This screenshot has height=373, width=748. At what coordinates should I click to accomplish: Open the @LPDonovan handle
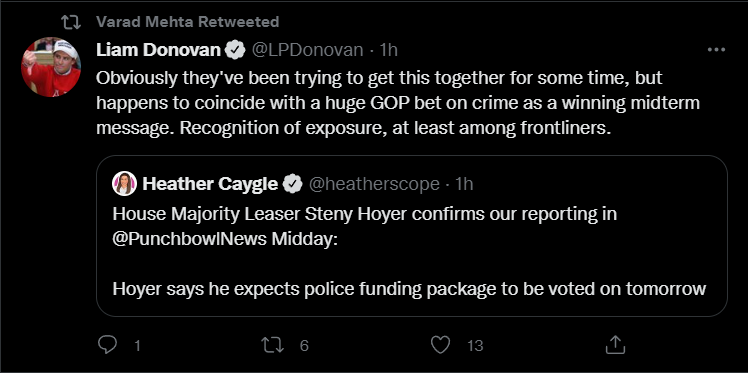[307, 50]
